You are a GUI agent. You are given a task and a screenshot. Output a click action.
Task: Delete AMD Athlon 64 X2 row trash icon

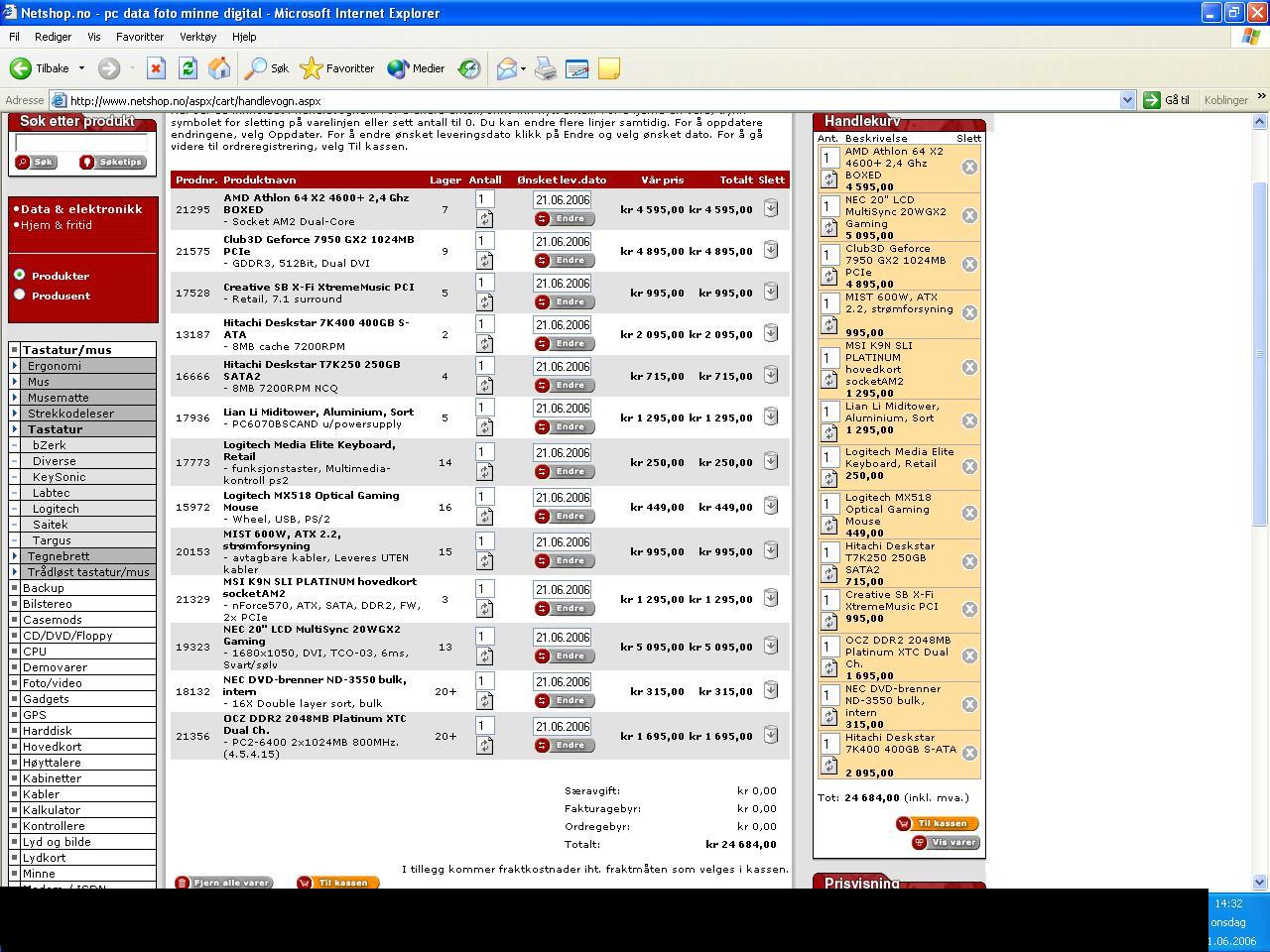pyautogui.click(x=771, y=208)
